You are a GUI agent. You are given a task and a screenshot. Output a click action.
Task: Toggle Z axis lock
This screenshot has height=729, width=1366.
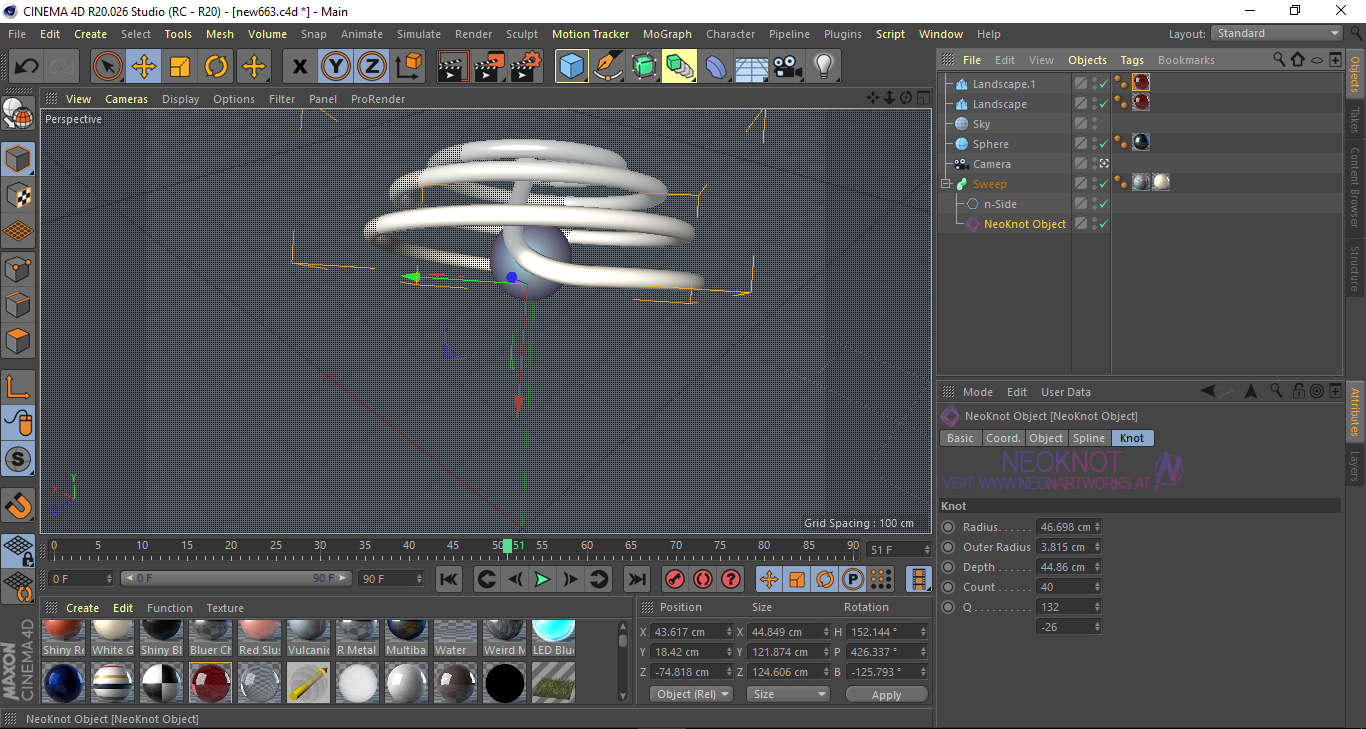(371, 67)
